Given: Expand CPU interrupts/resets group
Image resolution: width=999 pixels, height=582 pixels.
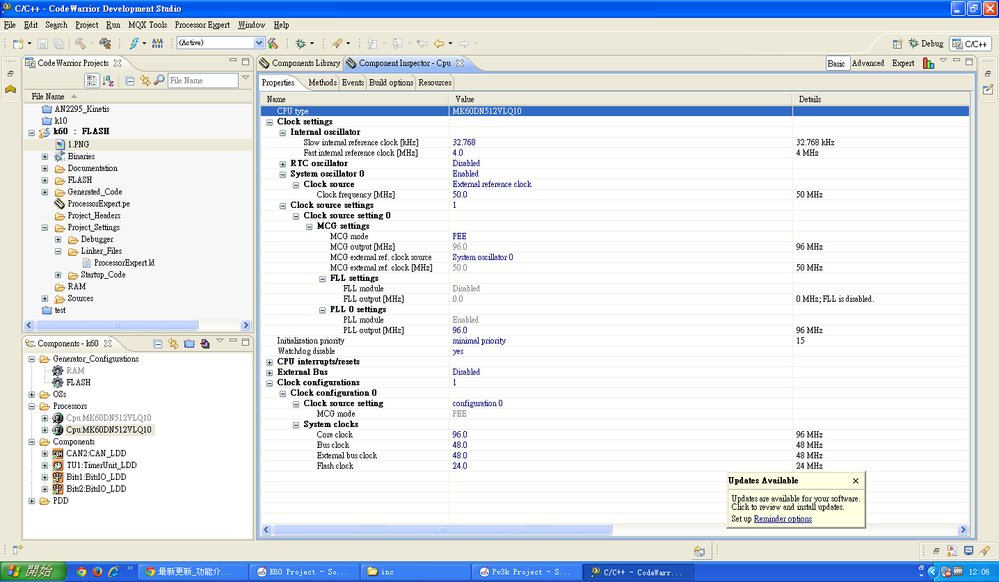Looking at the screenshot, I should click(270, 362).
